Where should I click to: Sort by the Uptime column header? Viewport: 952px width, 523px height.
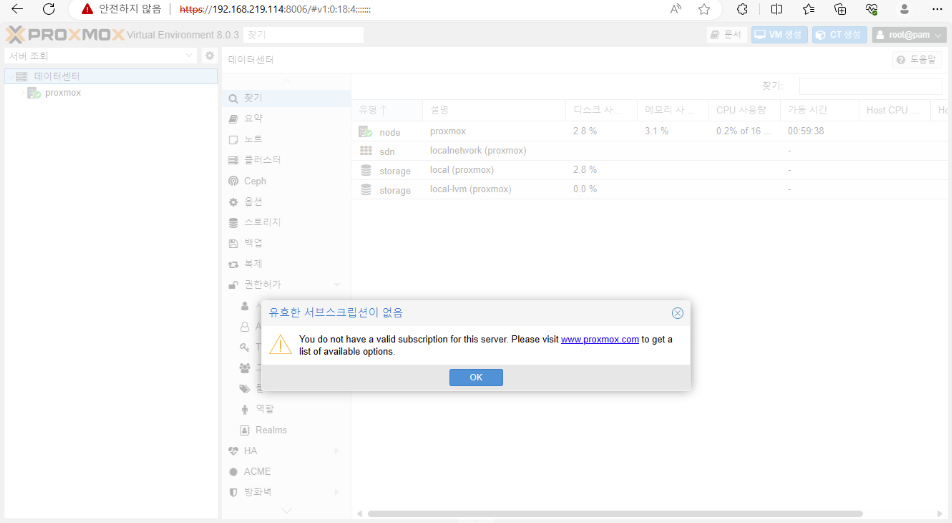819,110
